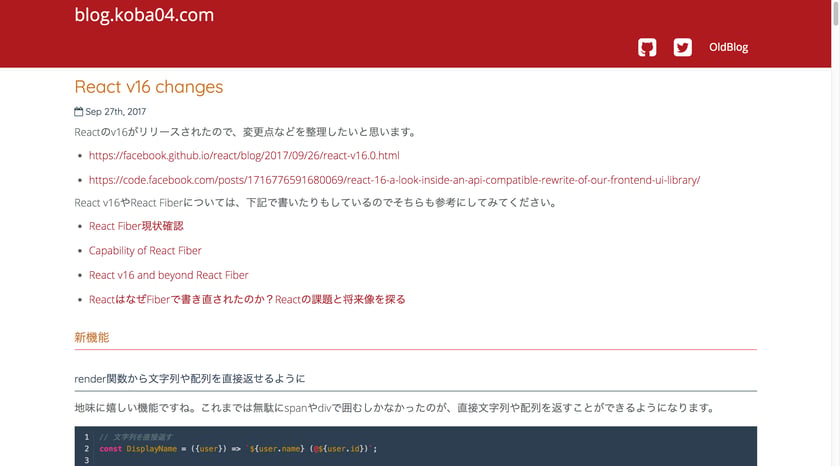This screenshot has height=466, width=840.
Task: Click the intro sentence Reactのv16がリリースされたので
Action: click(246, 132)
